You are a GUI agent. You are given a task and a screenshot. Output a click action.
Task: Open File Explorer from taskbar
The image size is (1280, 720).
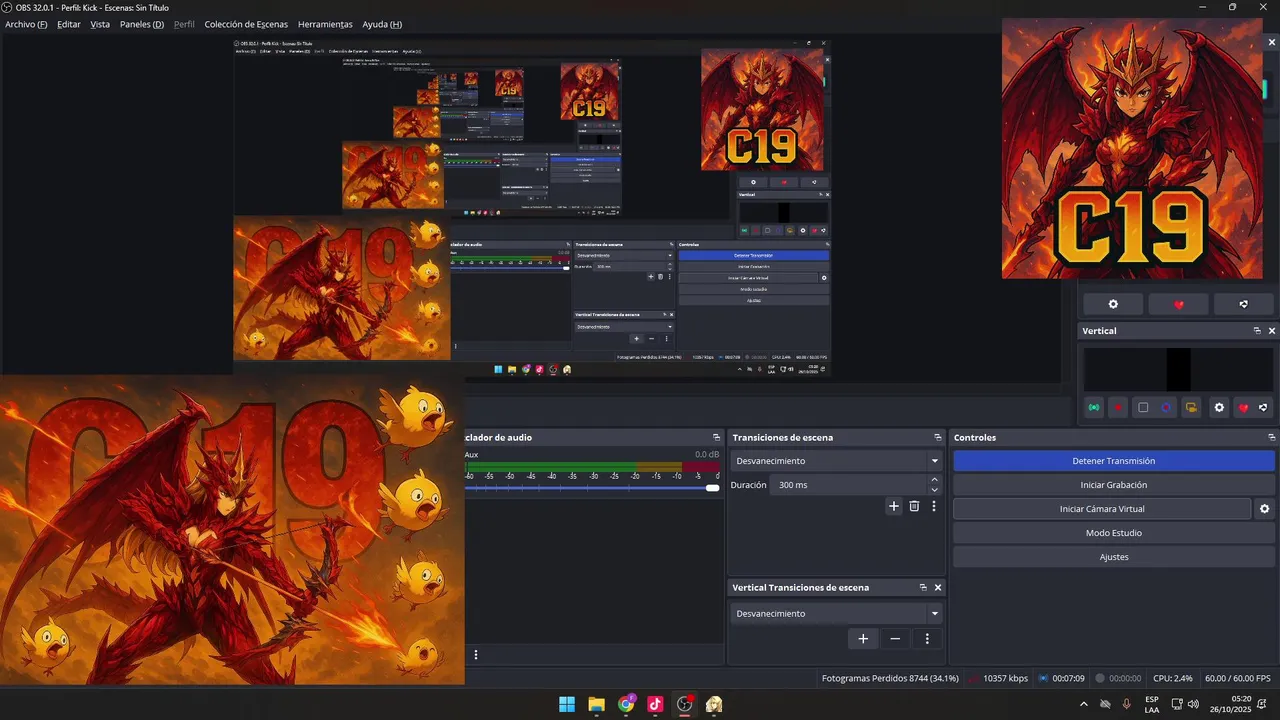pos(596,704)
